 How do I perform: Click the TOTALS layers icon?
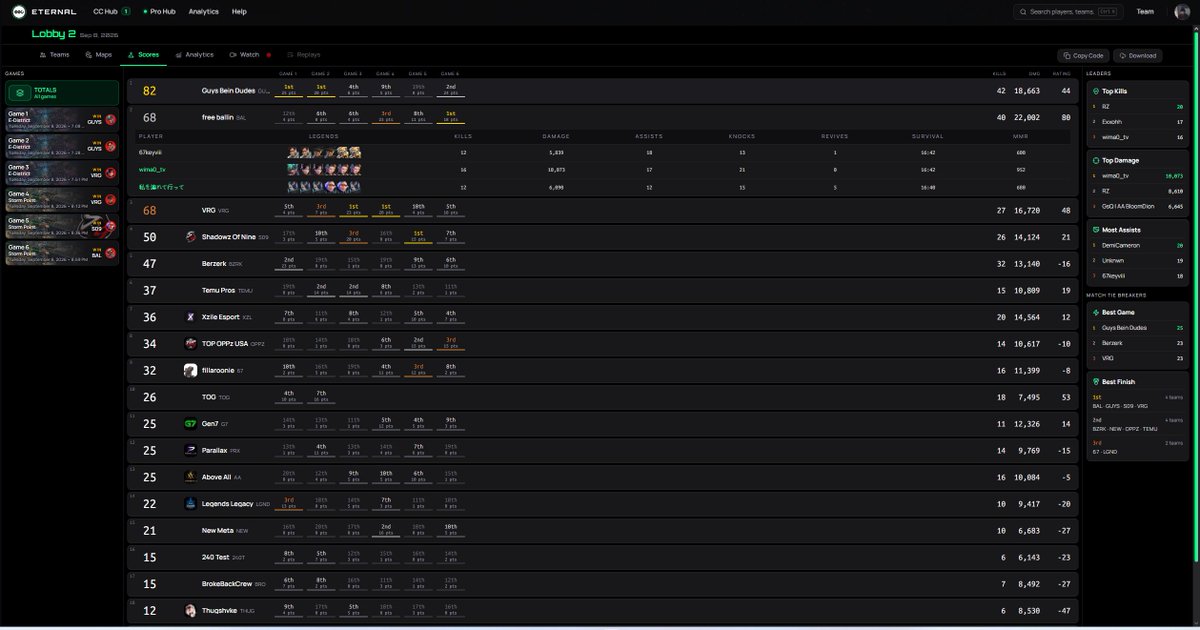pos(20,93)
